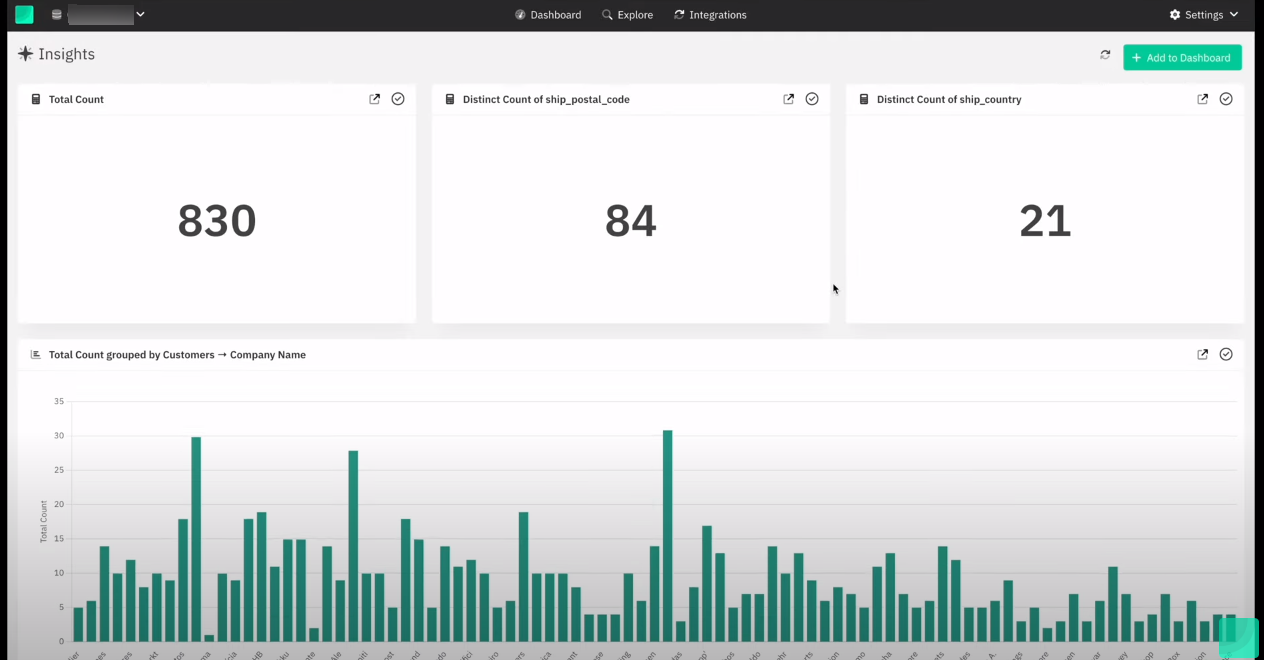Expand the data source selector dropdown
This screenshot has width=1264, height=660.
(x=140, y=14)
